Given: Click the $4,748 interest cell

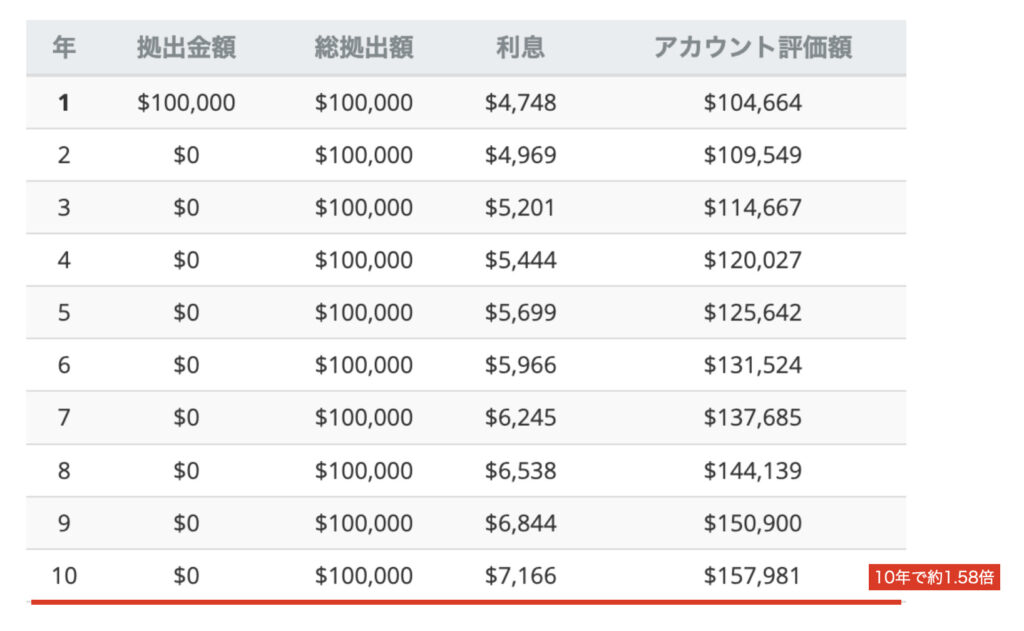Looking at the screenshot, I should click(520, 103).
